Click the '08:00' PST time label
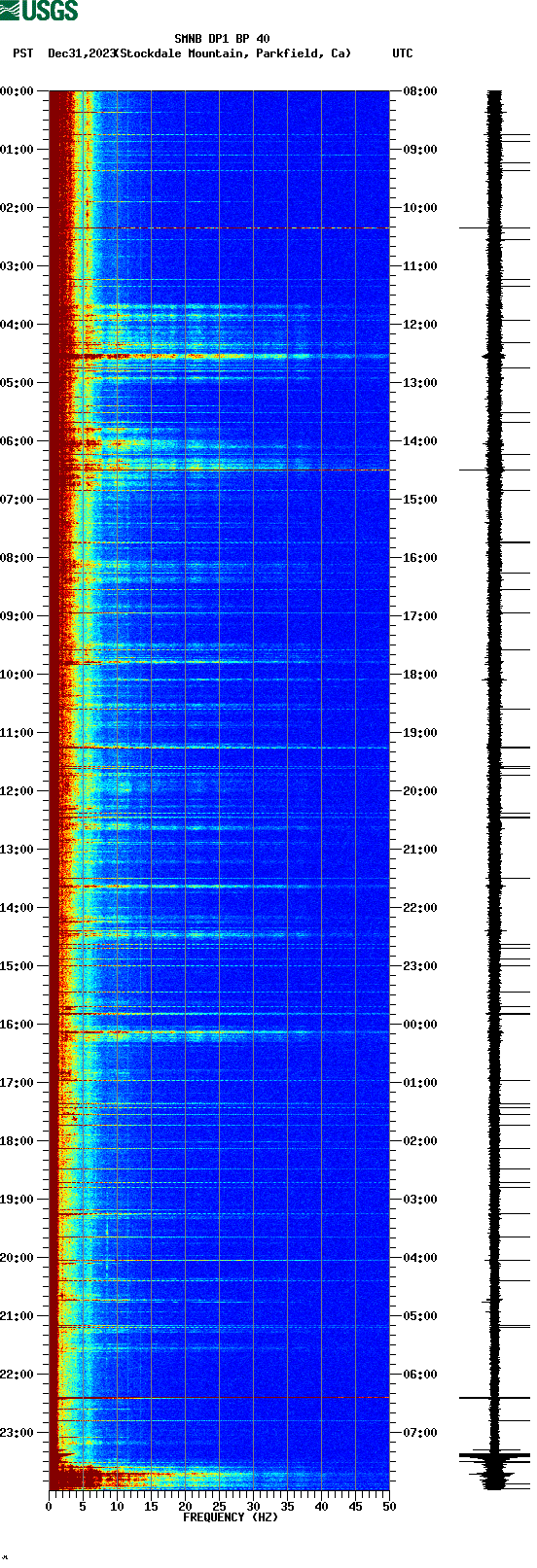The width and height of the screenshot is (537, 1568). (x=17, y=558)
